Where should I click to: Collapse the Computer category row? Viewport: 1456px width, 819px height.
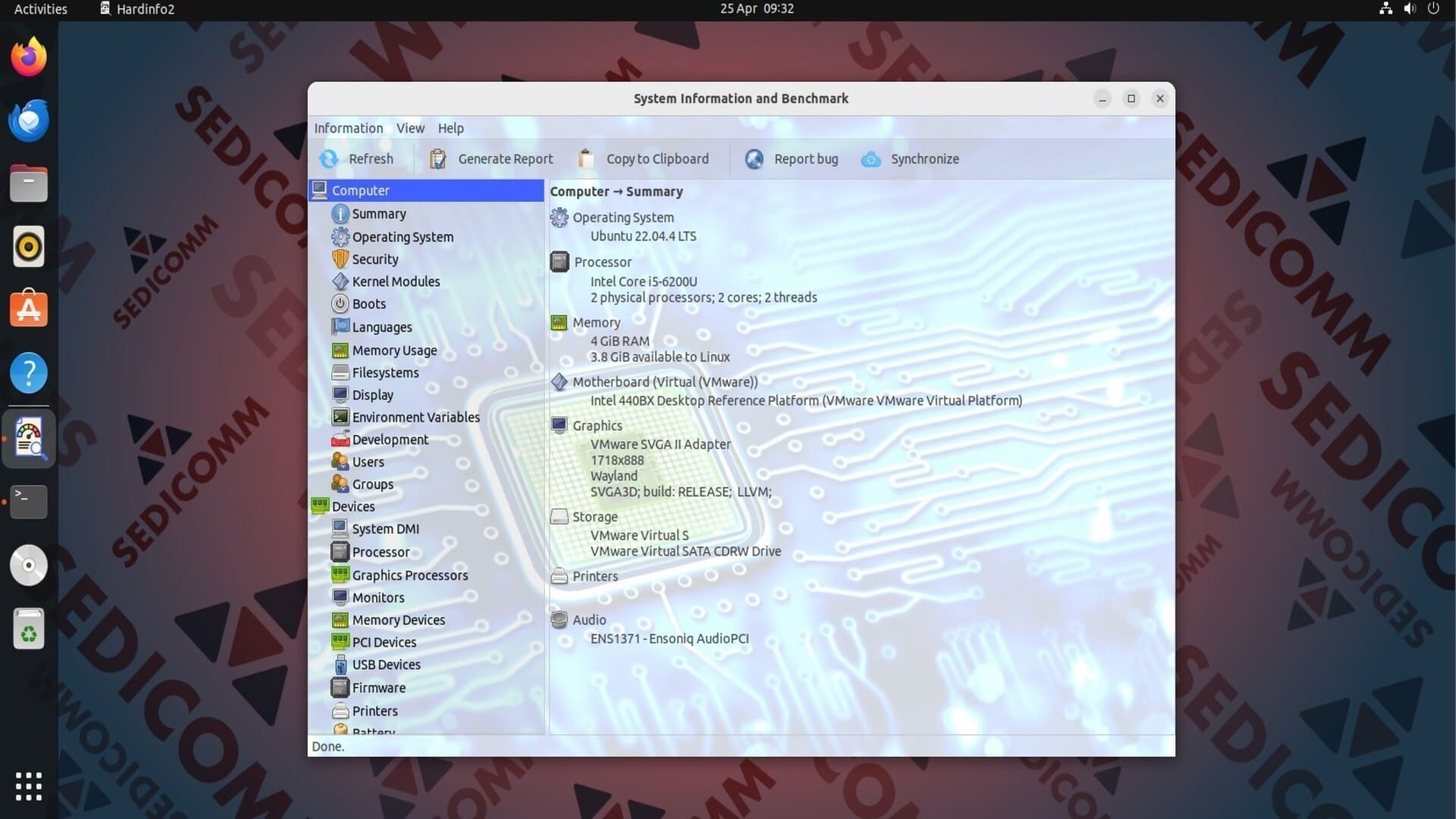click(360, 190)
